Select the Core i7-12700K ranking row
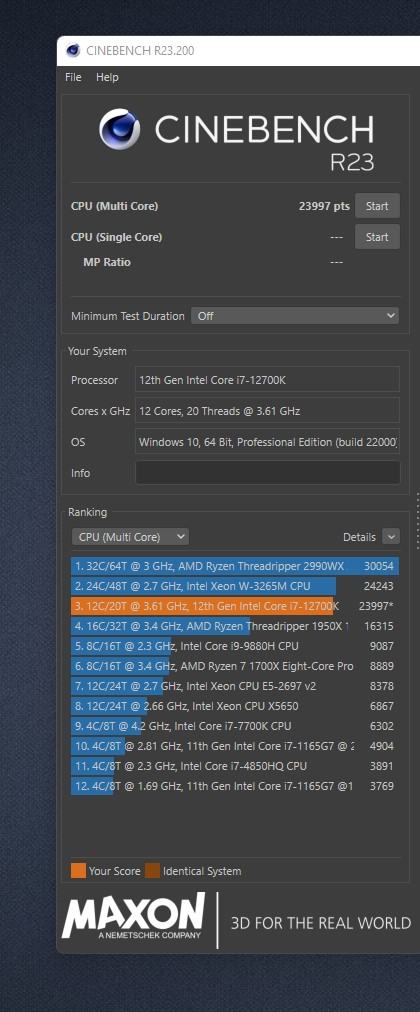420x1012 pixels. coord(235,606)
